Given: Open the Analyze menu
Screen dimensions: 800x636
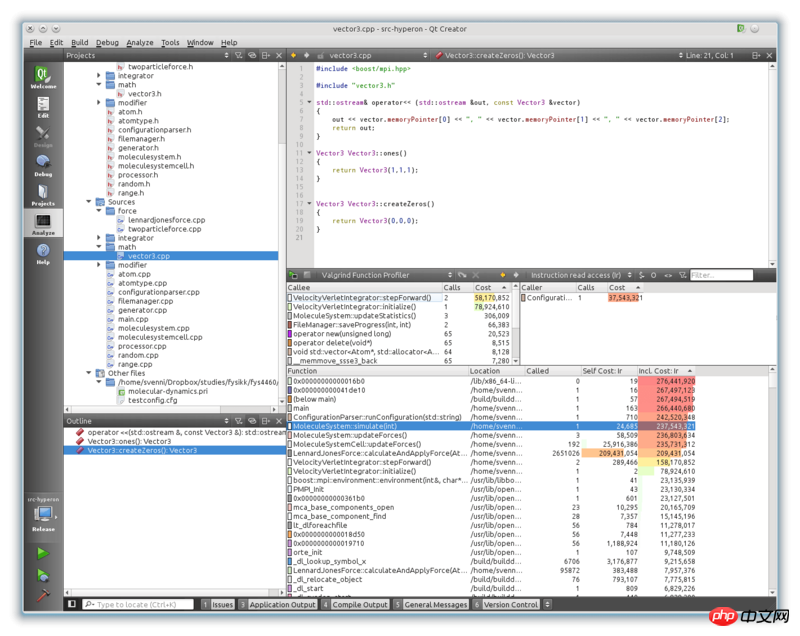Looking at the screenshot, I should pos(140,43).
